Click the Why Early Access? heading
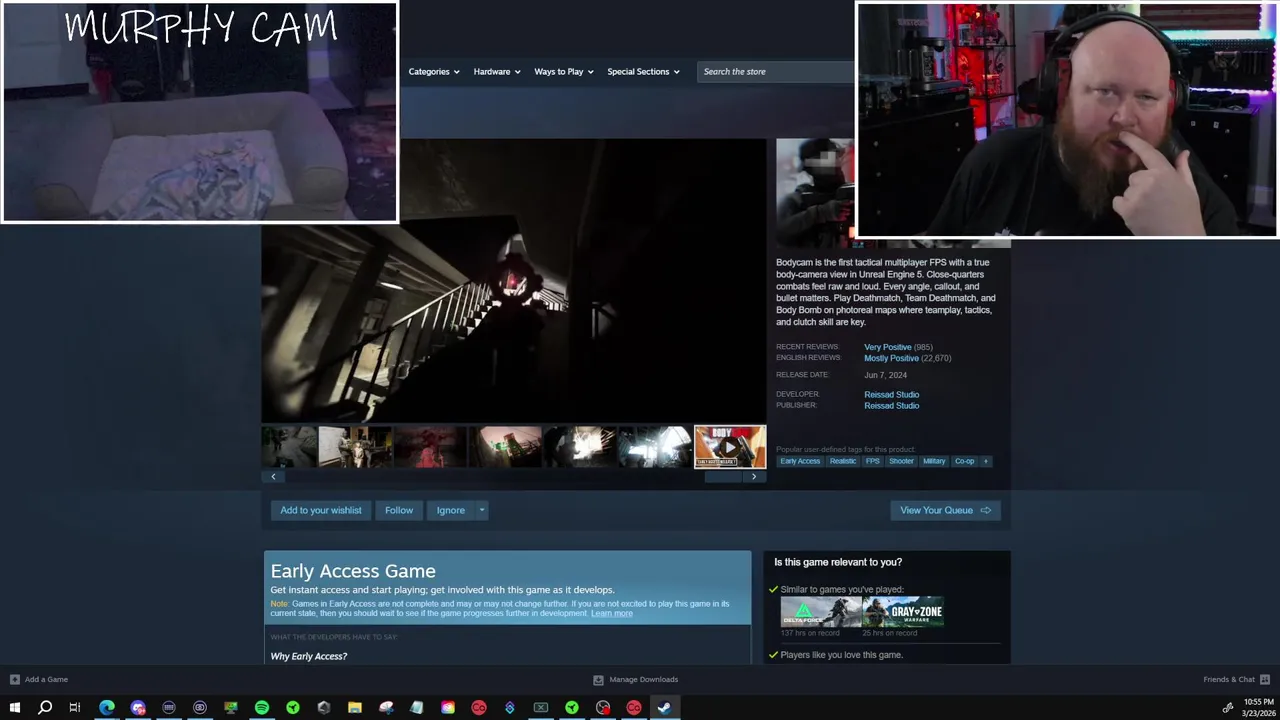This screenshot has width=1280, height=720. tap(309, 656)
